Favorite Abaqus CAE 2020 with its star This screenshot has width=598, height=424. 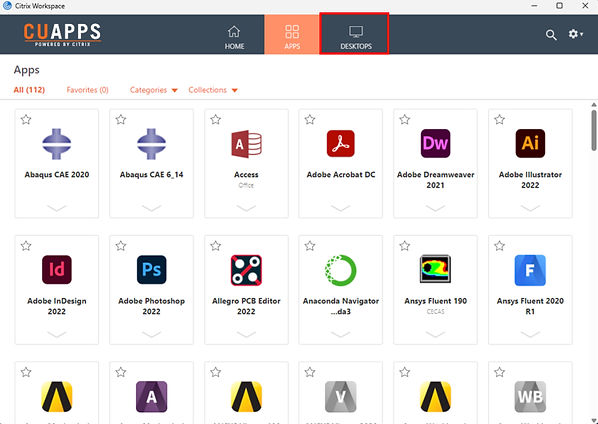(x=26, y=119)
